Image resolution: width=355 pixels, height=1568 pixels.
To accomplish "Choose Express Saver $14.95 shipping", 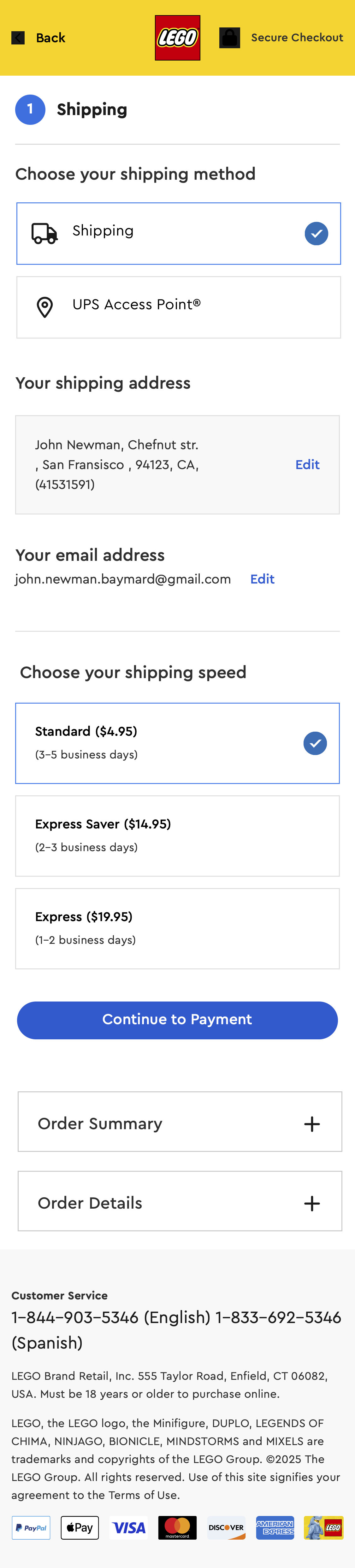I will (x=177, y=835).
